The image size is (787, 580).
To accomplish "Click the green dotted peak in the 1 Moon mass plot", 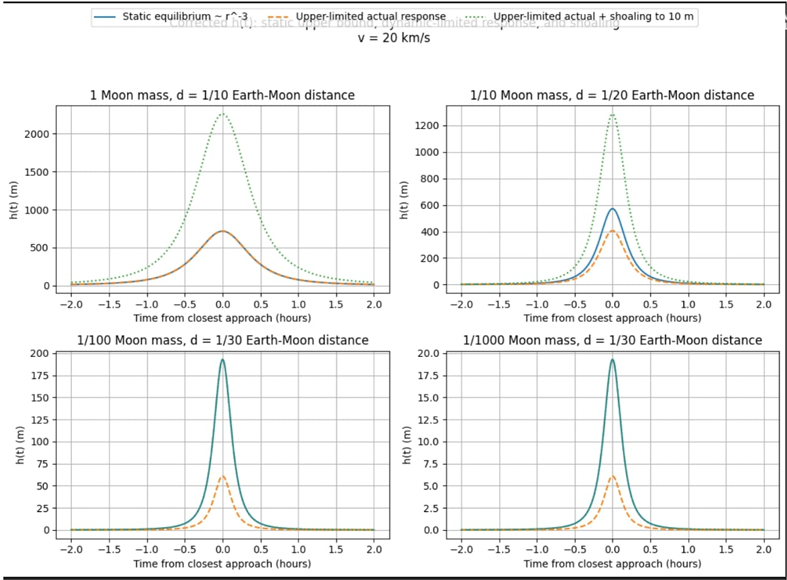I will 222,114.
